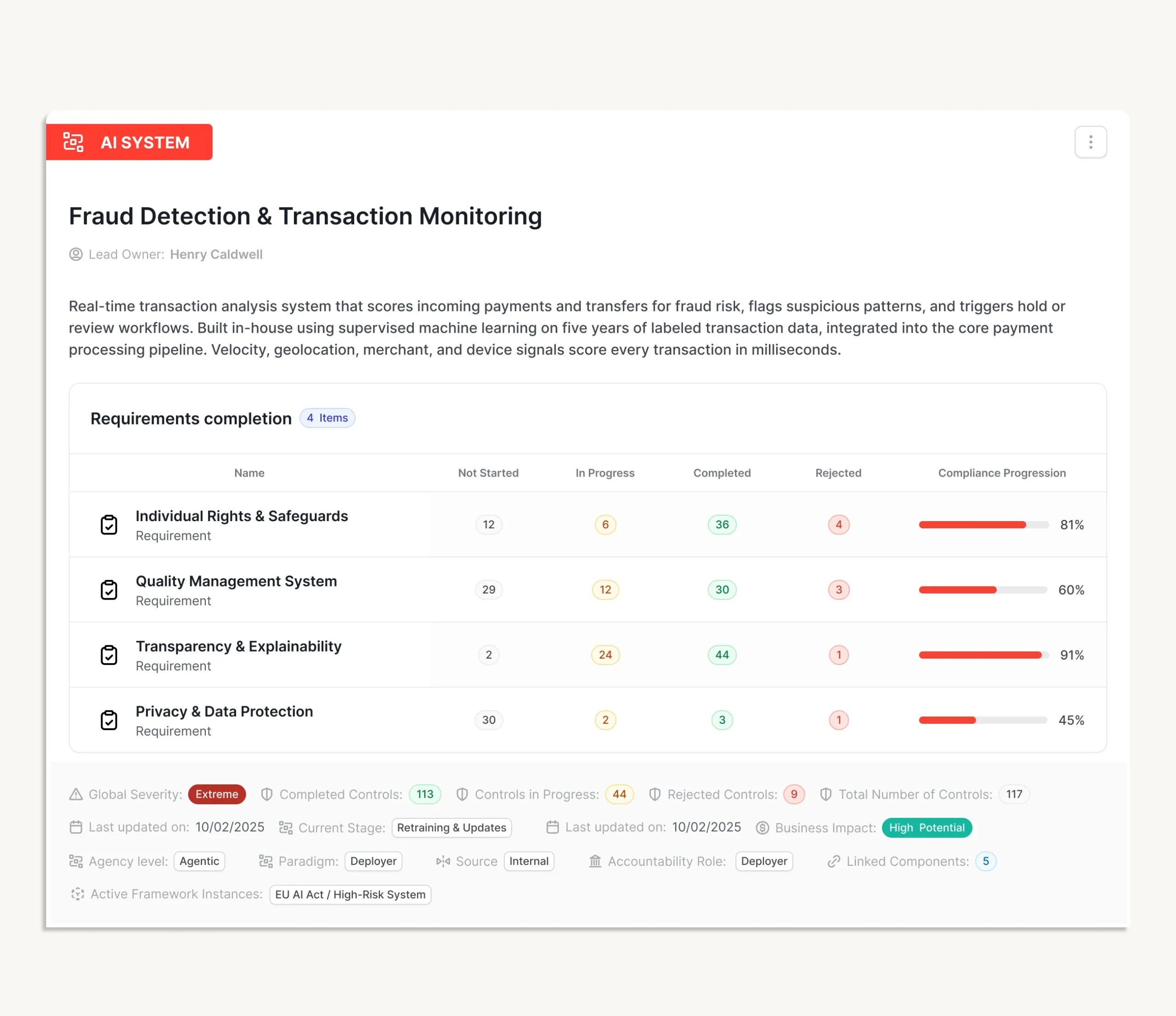Click the 81% compliance progress bar
Screen dimensions: 1176x1016
click(984, 525)
